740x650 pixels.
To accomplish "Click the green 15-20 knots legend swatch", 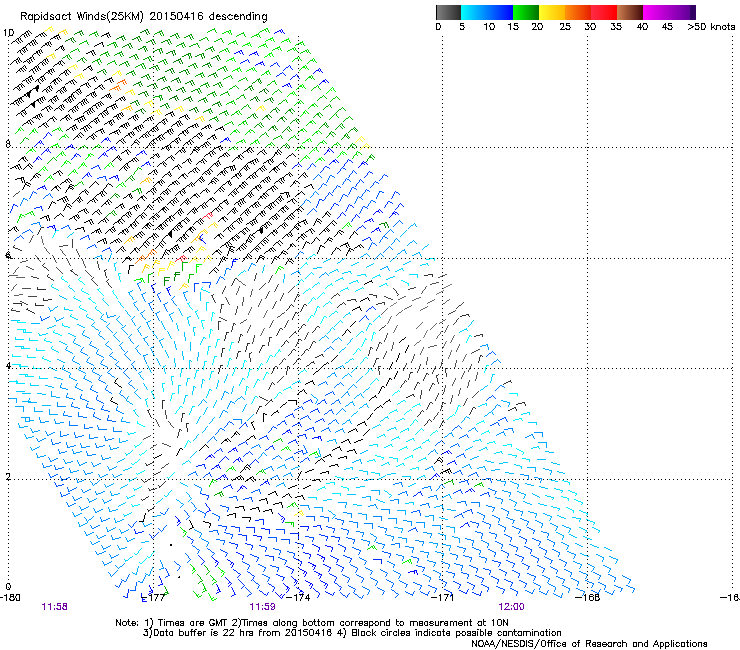I will 525,12.
